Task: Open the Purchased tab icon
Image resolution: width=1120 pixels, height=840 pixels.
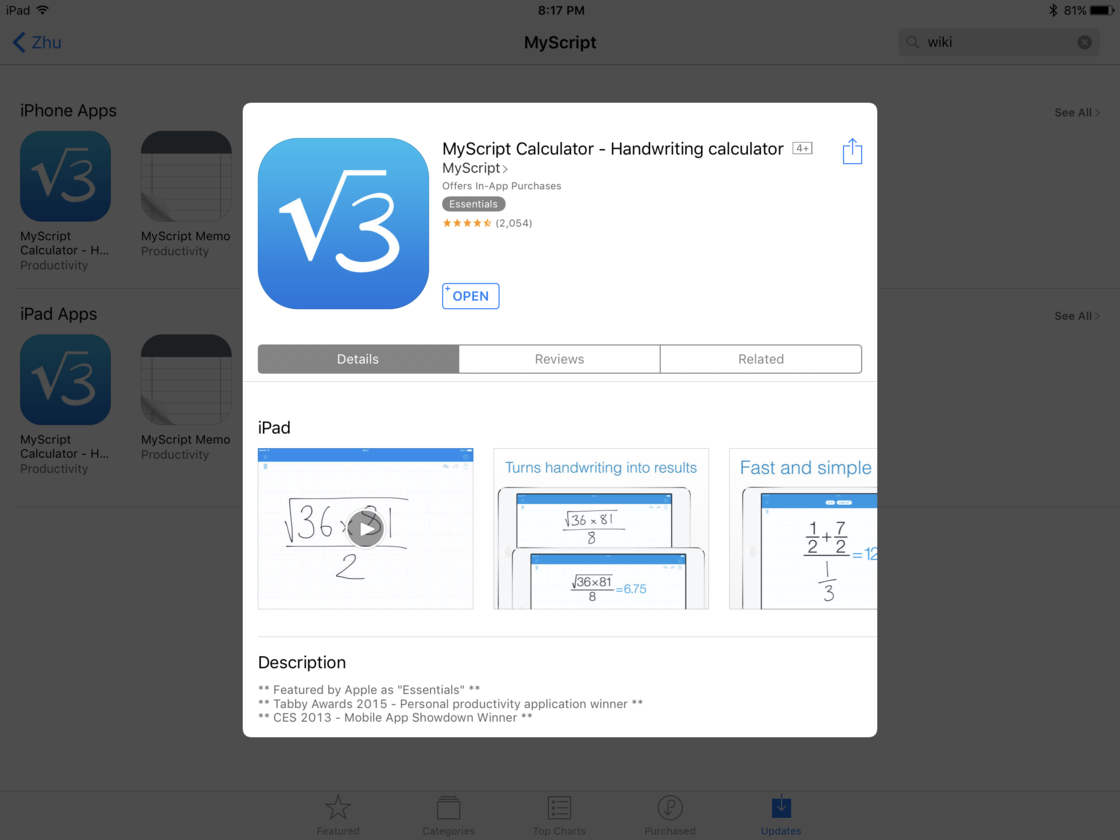Action: 669,808
